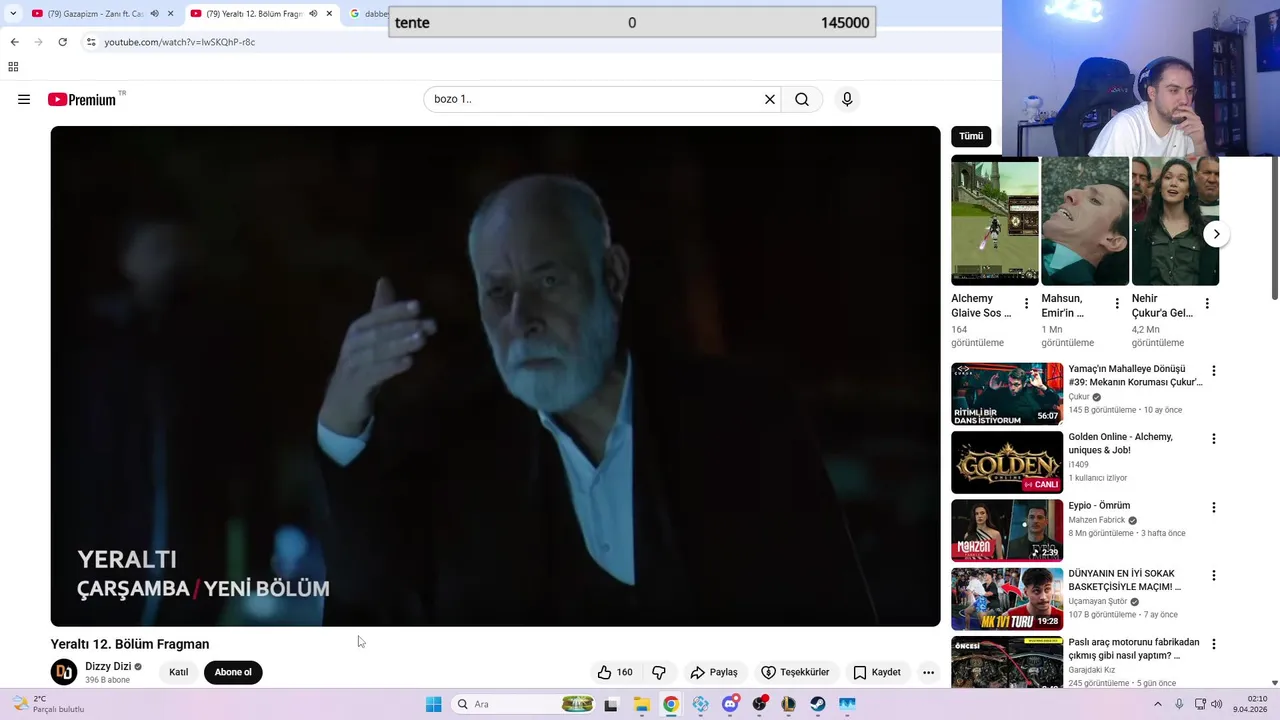Image resolution: width=1280 pixels, height=720 pixels.
Task: Open Paslı araç motorunu video title
Action: [x=1134, y=649]
